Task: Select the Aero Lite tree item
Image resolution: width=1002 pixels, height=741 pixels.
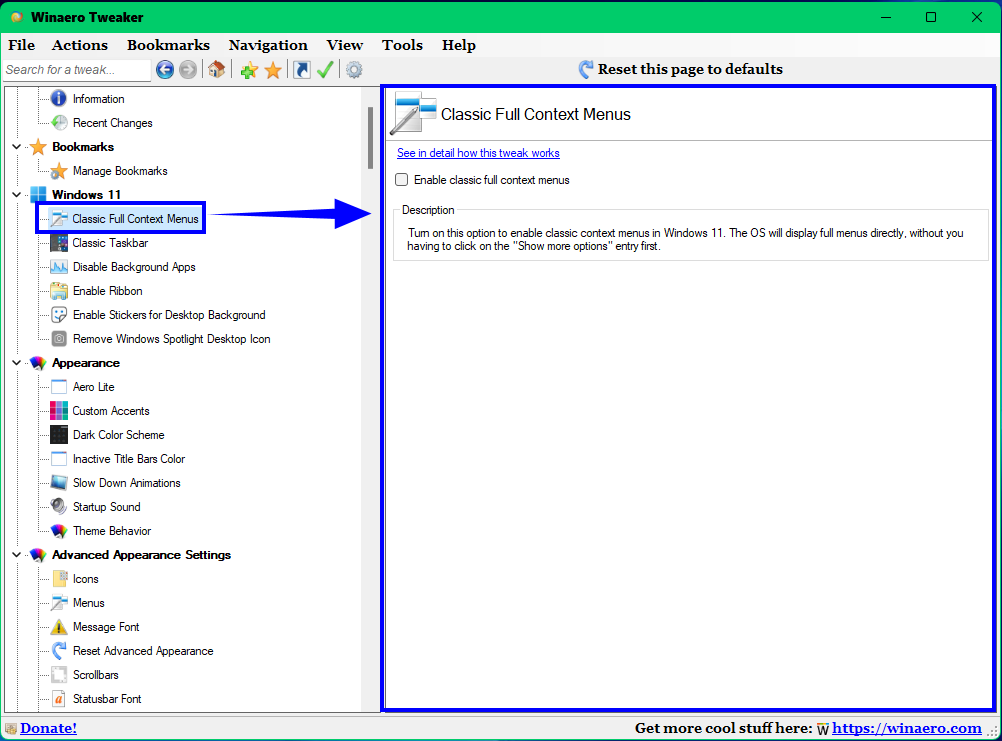Action: point(93,387)
